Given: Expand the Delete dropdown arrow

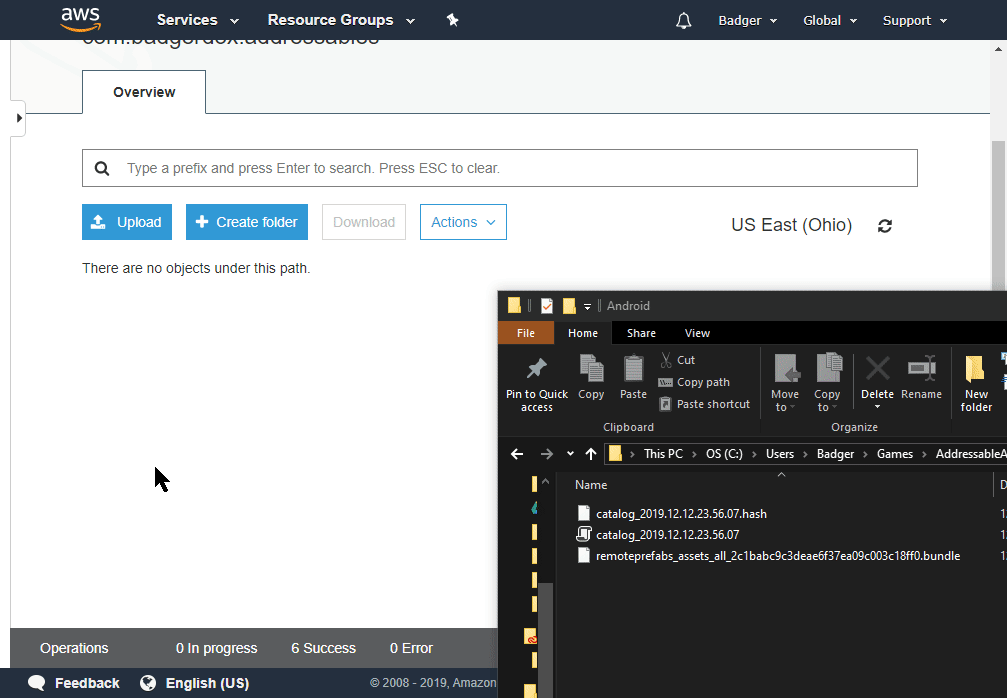Looking at the screenshot, I should [877, 407].
